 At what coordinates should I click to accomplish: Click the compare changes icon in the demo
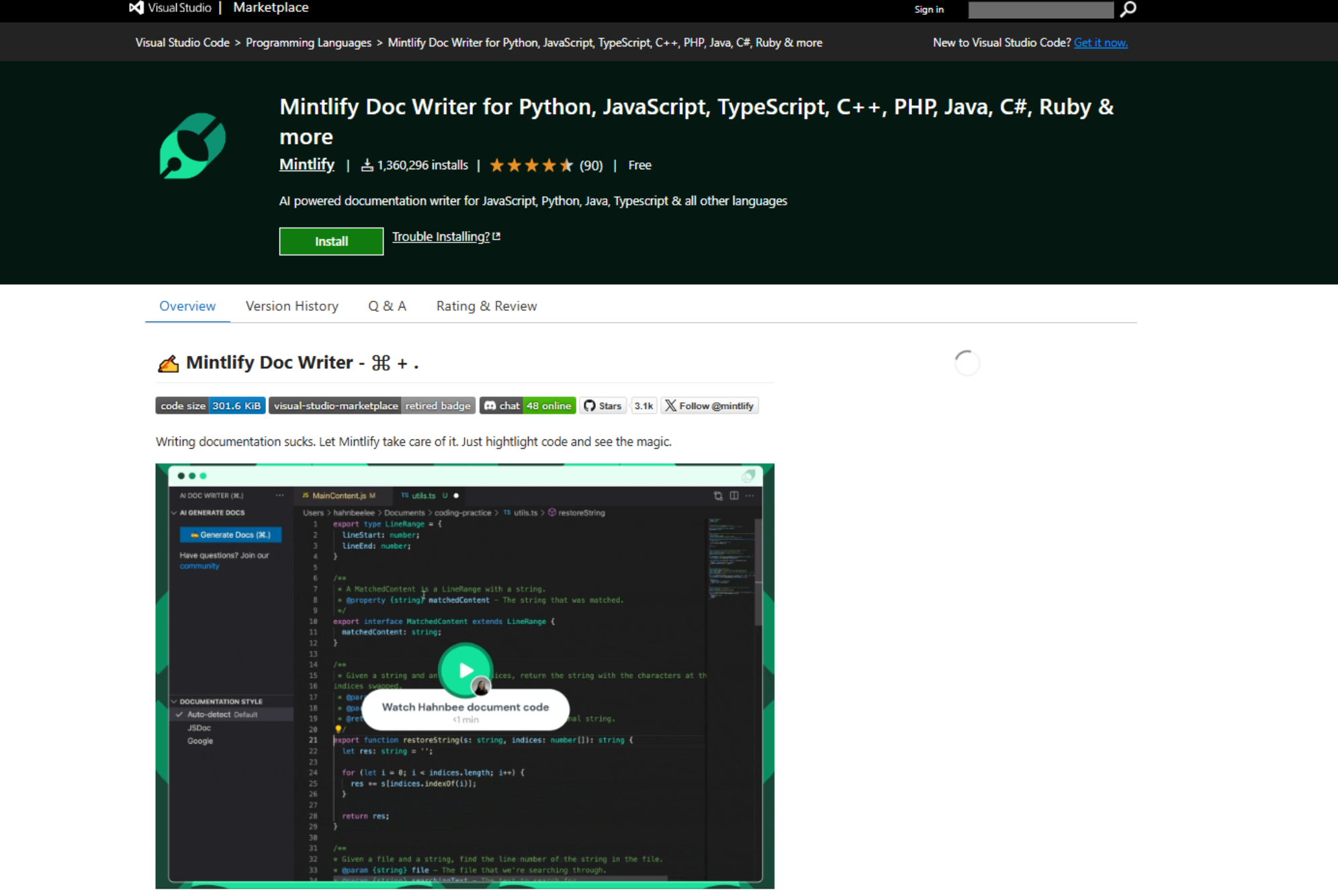click(x=718, y=496)
